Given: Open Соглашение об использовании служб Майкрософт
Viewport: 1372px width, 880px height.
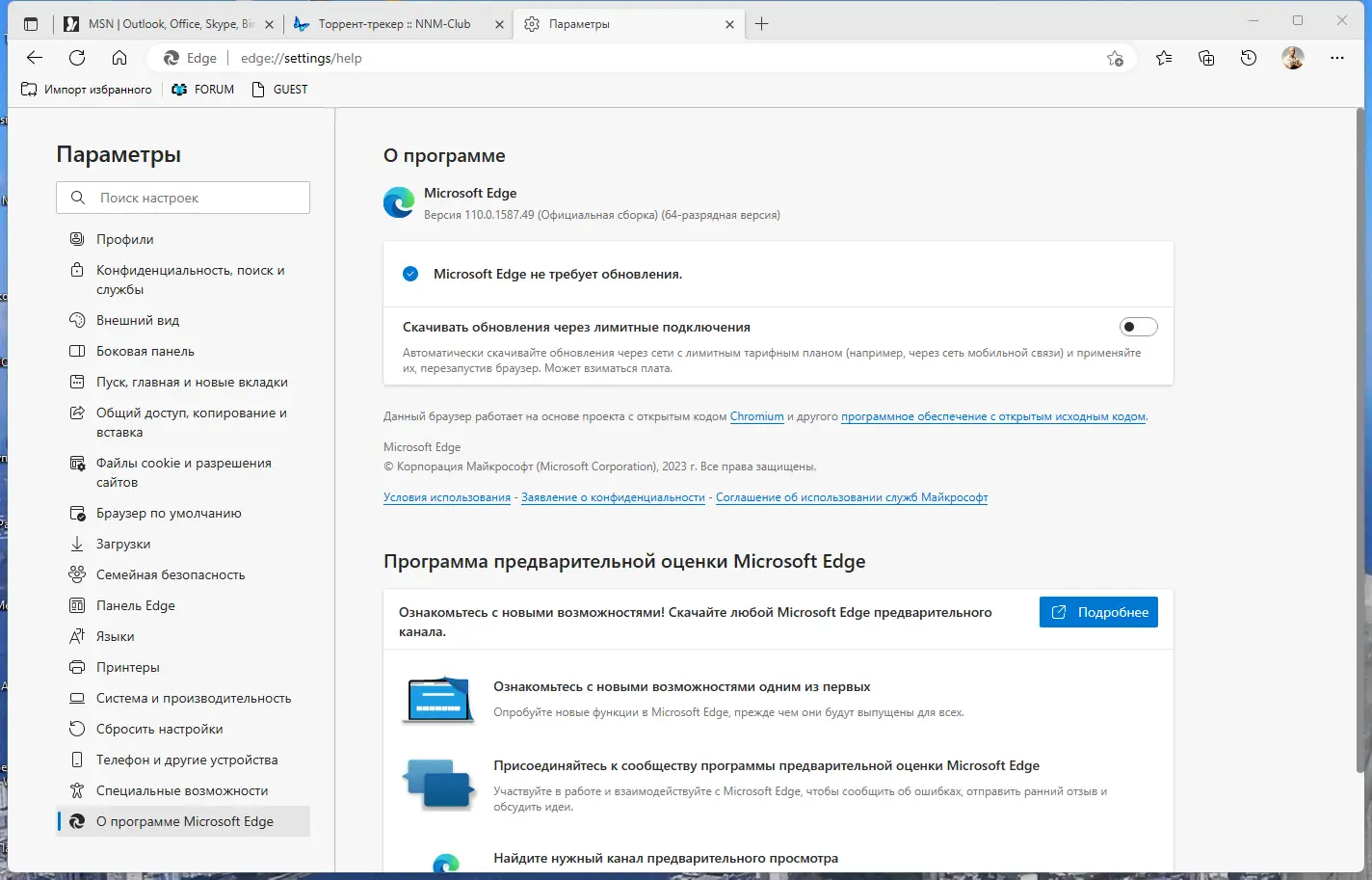Looking at the screenshot, I should [852, 497].
